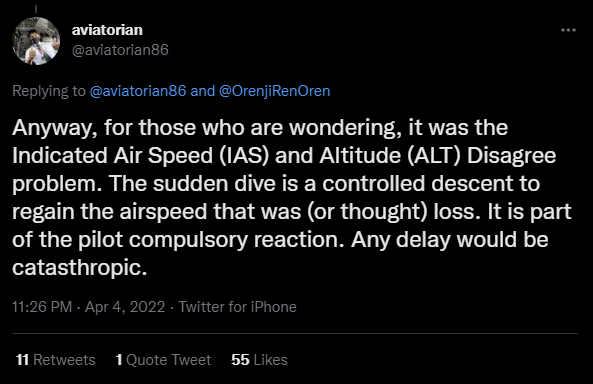593x384 pixels.
Task: Open @aviatorian86 mention in Replying to line
Action: [138, 91]
